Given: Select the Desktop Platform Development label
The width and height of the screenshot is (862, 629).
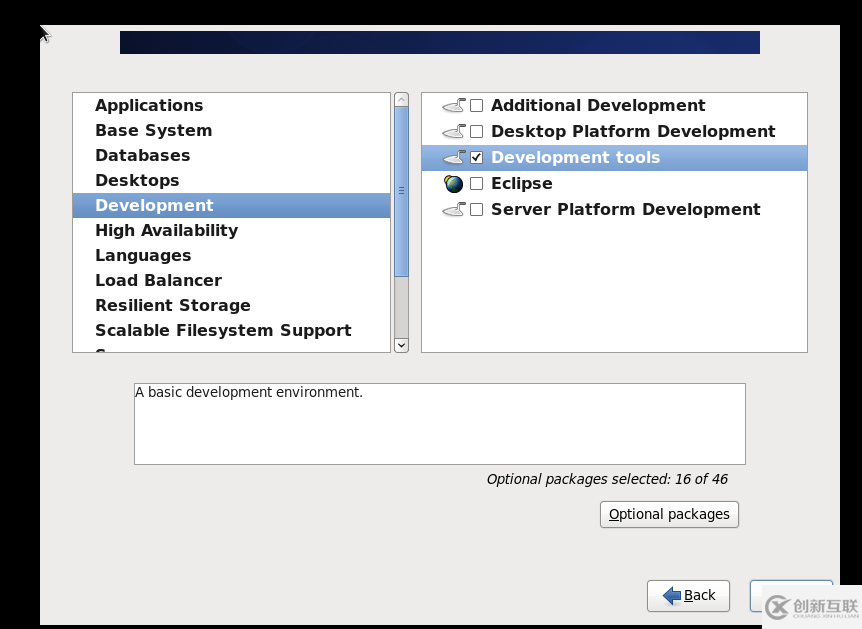Looking at the screenshot, I should tap(633, 131).
